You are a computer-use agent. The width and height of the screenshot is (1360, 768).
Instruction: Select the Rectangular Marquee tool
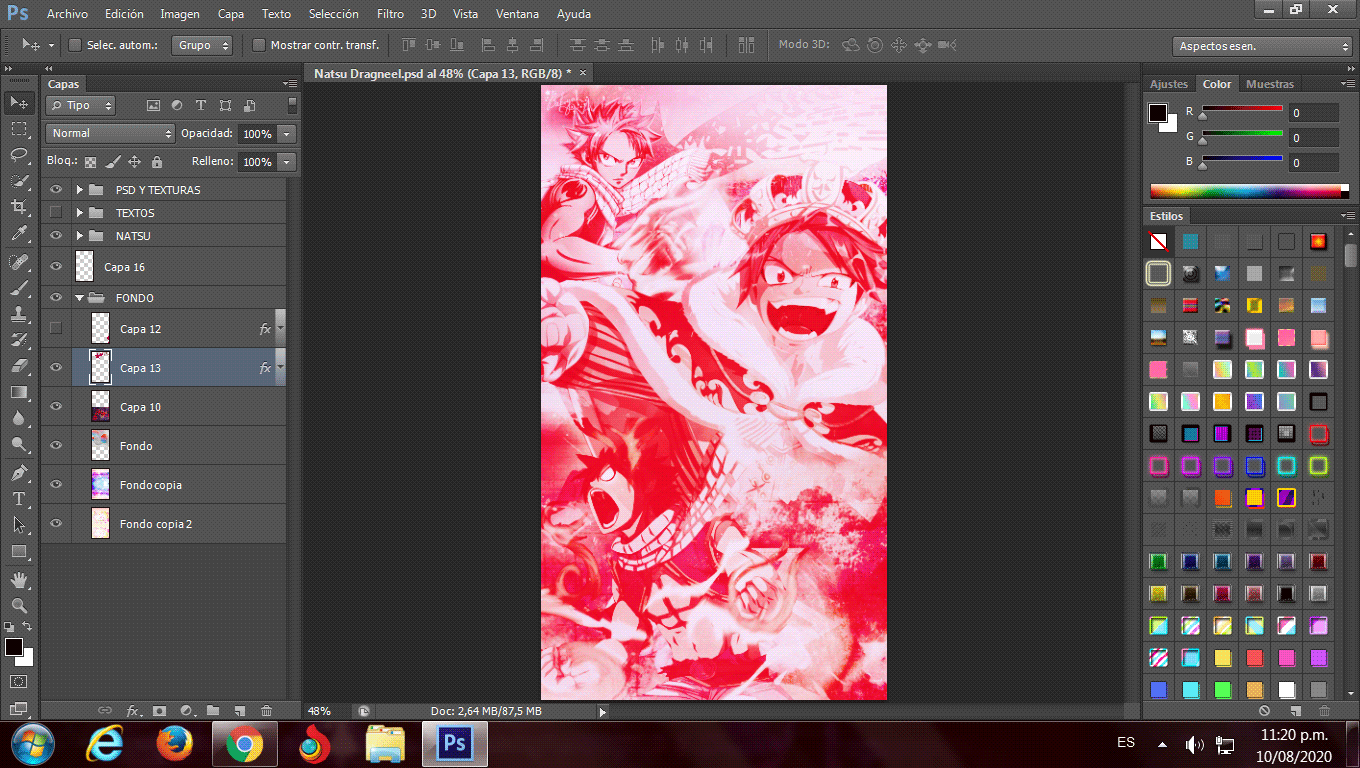coord(18,129)
